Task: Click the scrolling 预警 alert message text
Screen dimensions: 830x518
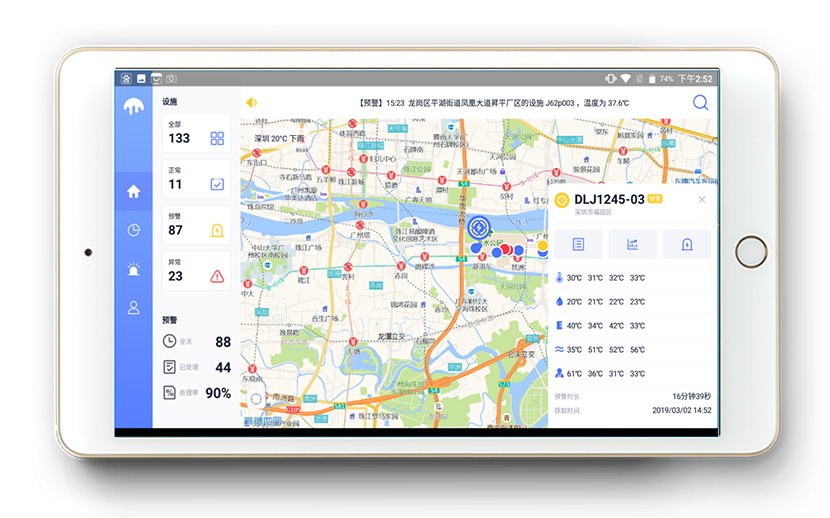Action: [493, 103]
